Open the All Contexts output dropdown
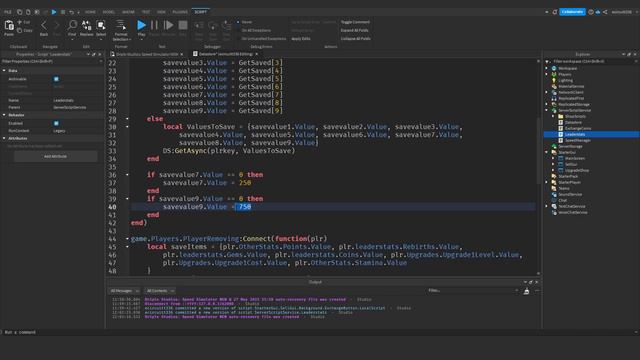This screenshot has width=640, height=360. point(160,291)
